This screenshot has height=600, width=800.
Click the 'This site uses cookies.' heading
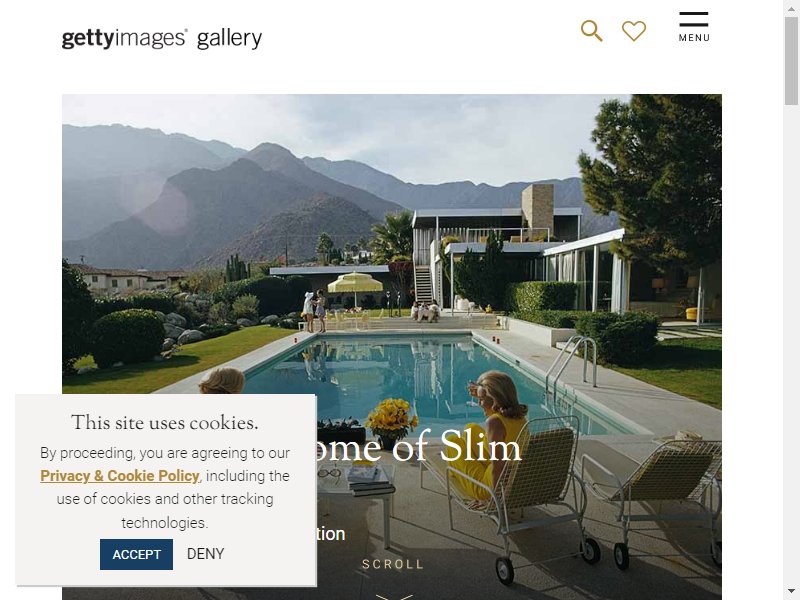(x=165, y=422)
